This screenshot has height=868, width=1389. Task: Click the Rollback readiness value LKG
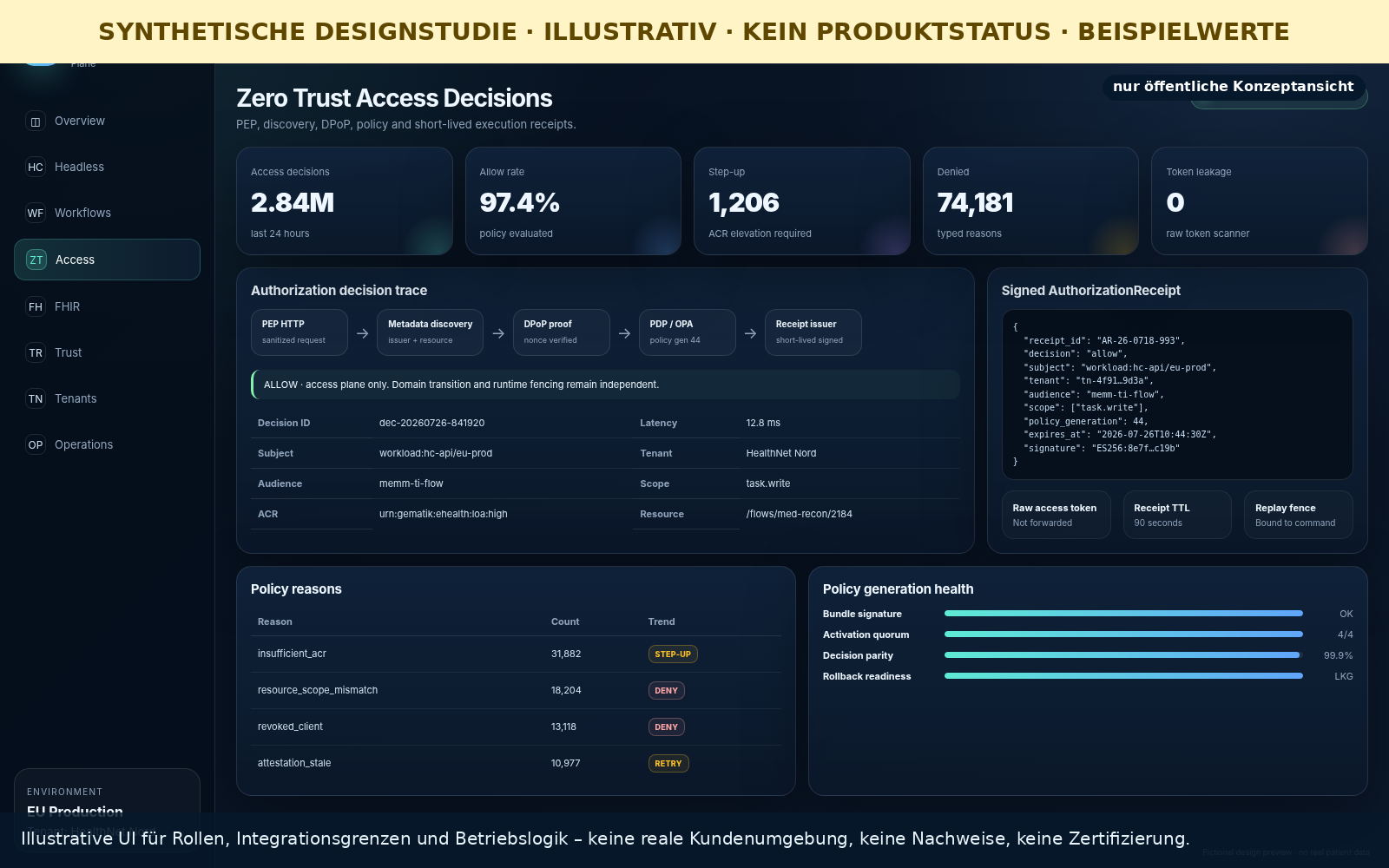pyautogui.click(x=1344, y=677)
